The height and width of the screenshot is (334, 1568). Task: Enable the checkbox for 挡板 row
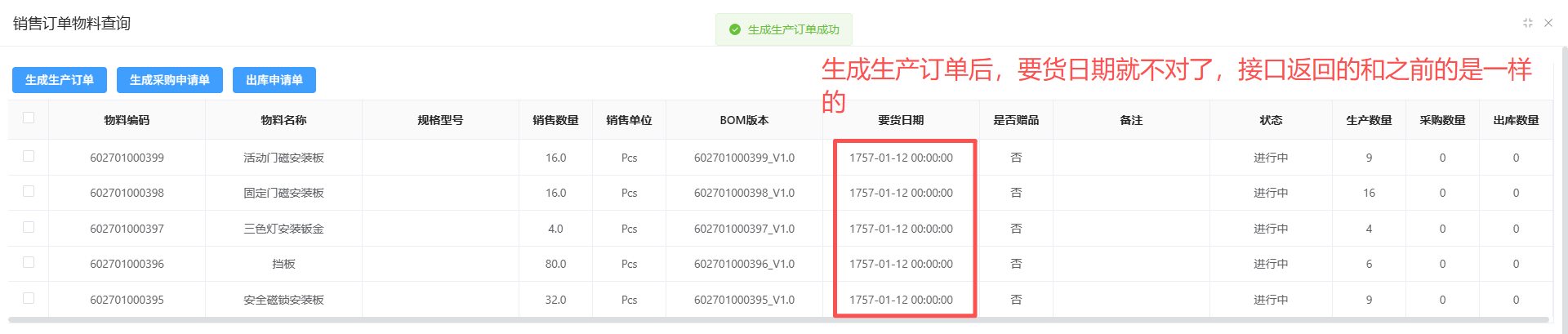tap(29, 262)
